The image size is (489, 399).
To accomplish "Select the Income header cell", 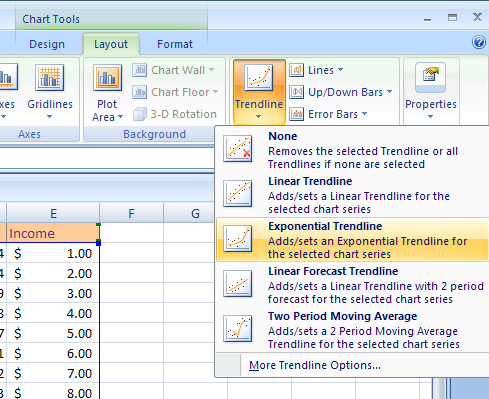I will [x=53, y=233].
